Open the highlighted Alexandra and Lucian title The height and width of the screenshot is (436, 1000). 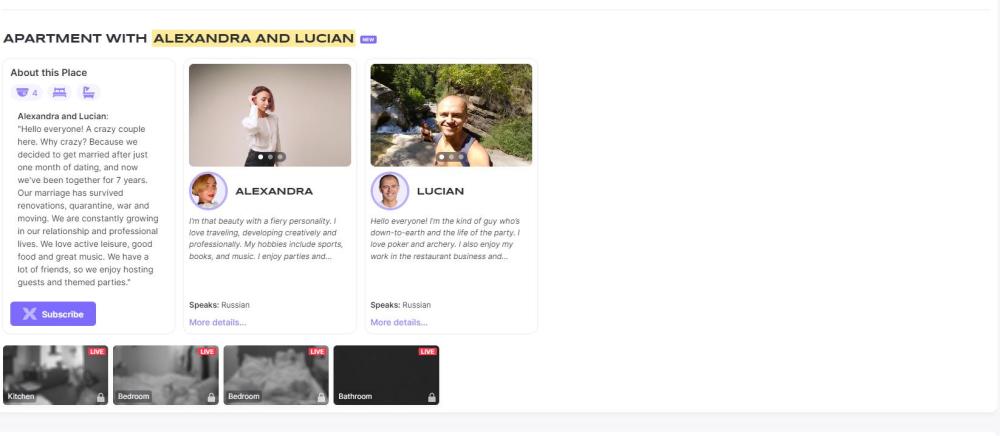click(253, 38)
